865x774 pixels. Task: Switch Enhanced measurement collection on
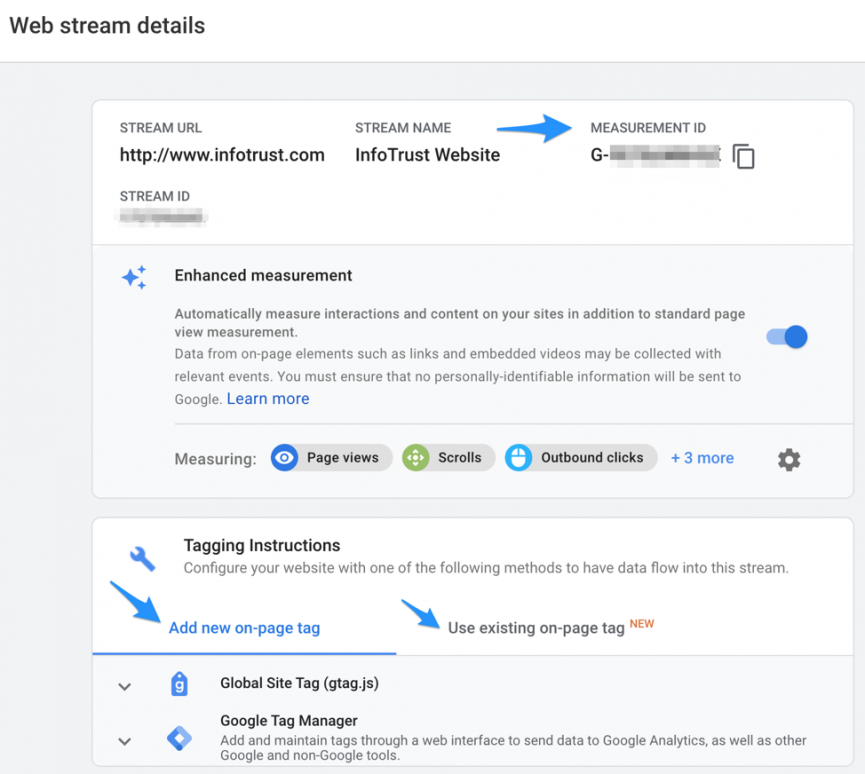pyautogui.click(x=788, y=337)
